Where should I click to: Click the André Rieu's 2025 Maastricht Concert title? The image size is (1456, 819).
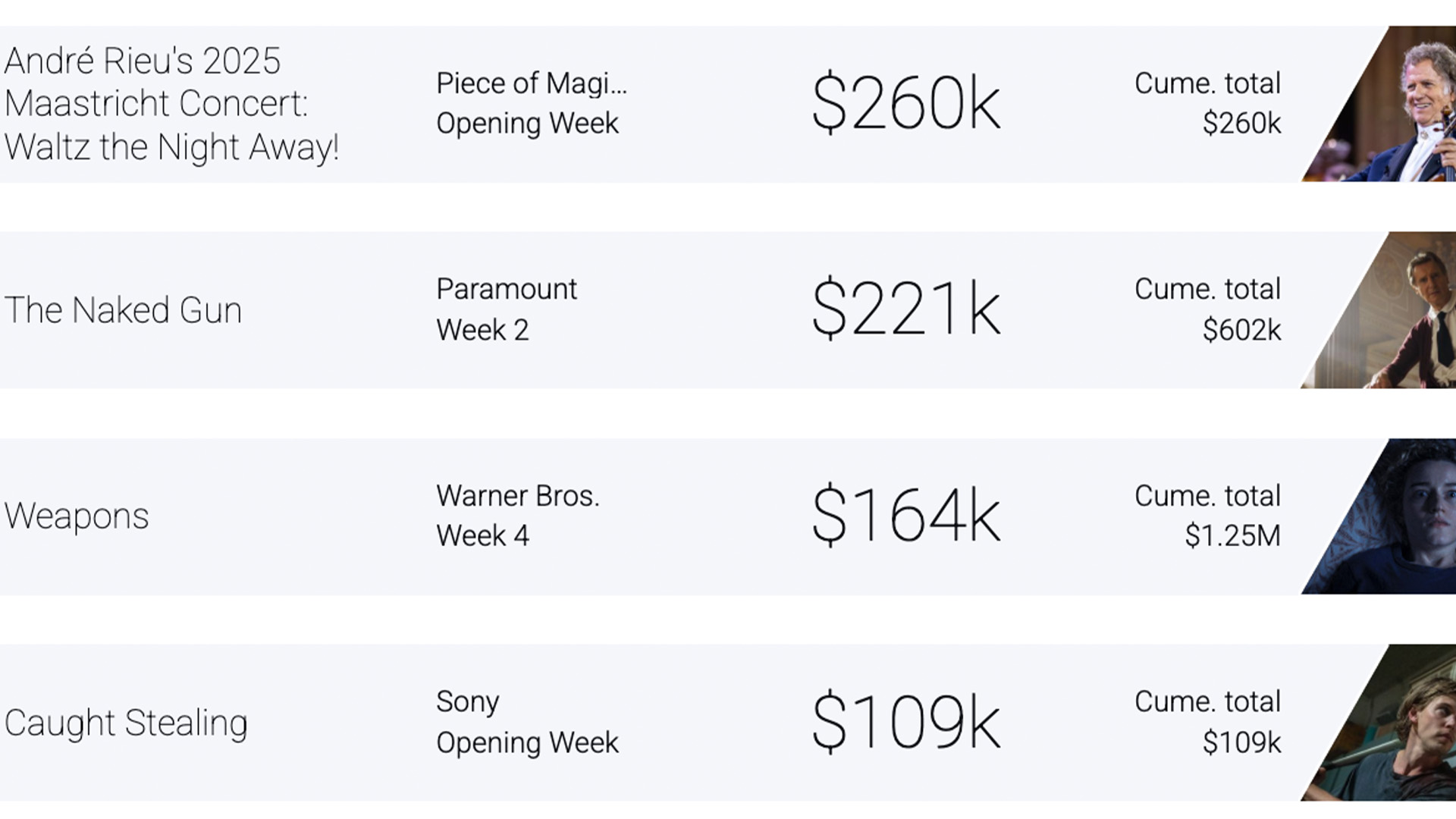(x=171, y=104)
